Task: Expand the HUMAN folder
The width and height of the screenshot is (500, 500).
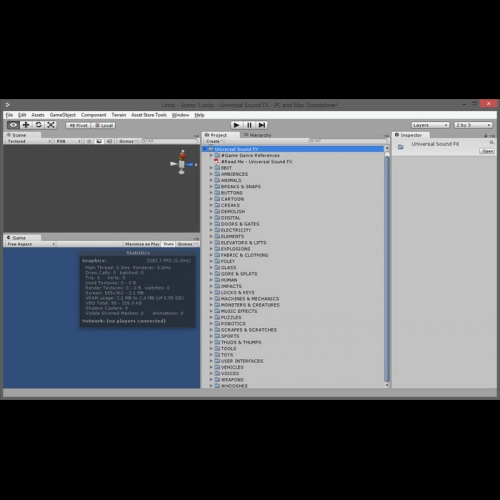Action: [x=211, y=280]
